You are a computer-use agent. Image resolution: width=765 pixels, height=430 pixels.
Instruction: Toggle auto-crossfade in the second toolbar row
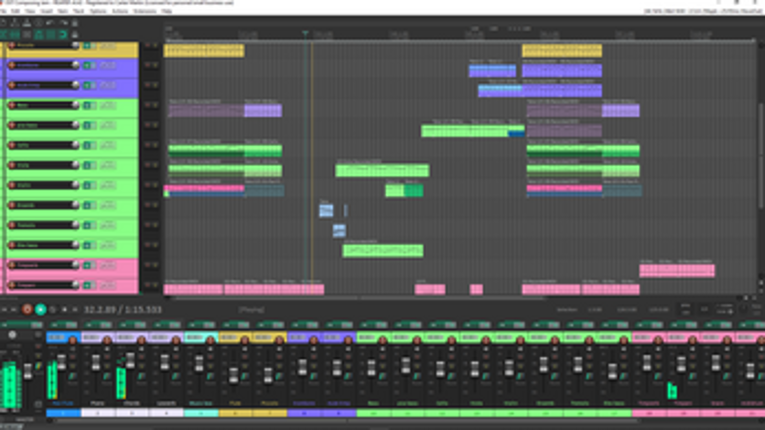point(3,35)
